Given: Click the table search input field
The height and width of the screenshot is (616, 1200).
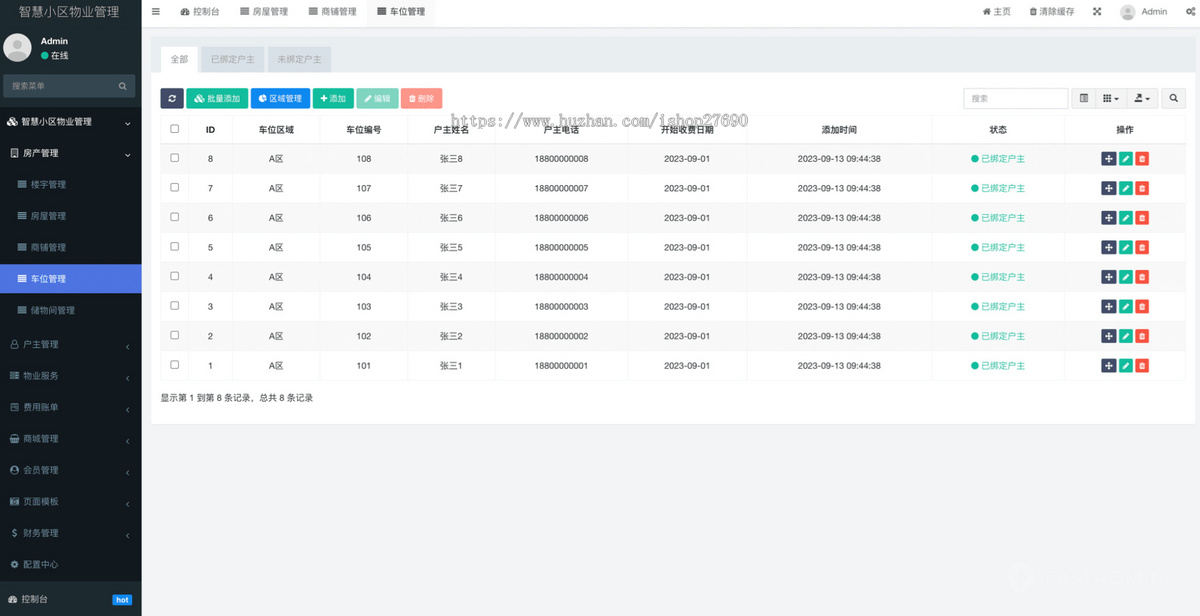Looking at the screenshot, I should point(1016,98).
